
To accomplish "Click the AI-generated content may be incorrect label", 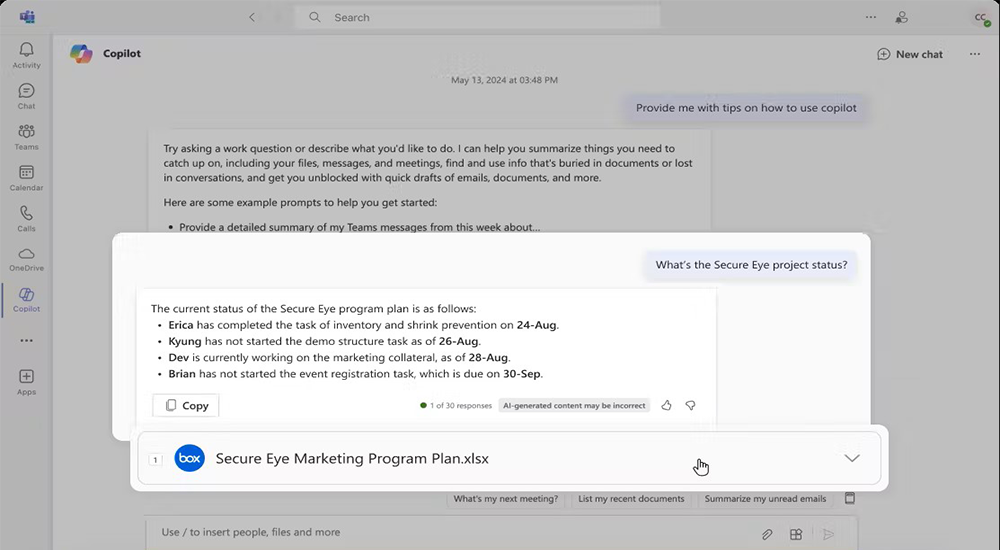I will [574, 405].
